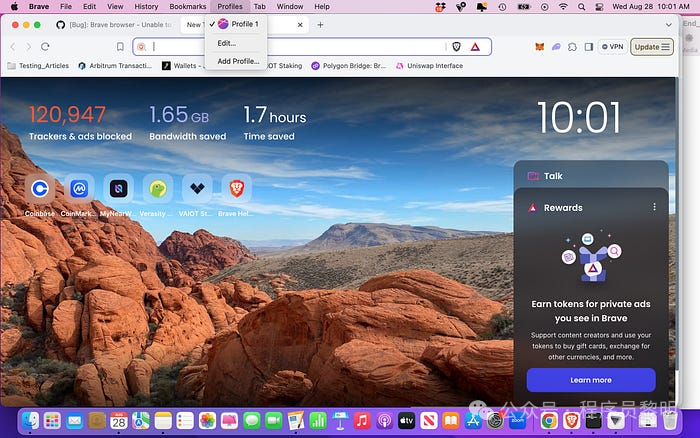Viewport: 700px width, 438px height.
Task: Click the Brave Rewards triangle icon in address bar
Action: [475, 47]
